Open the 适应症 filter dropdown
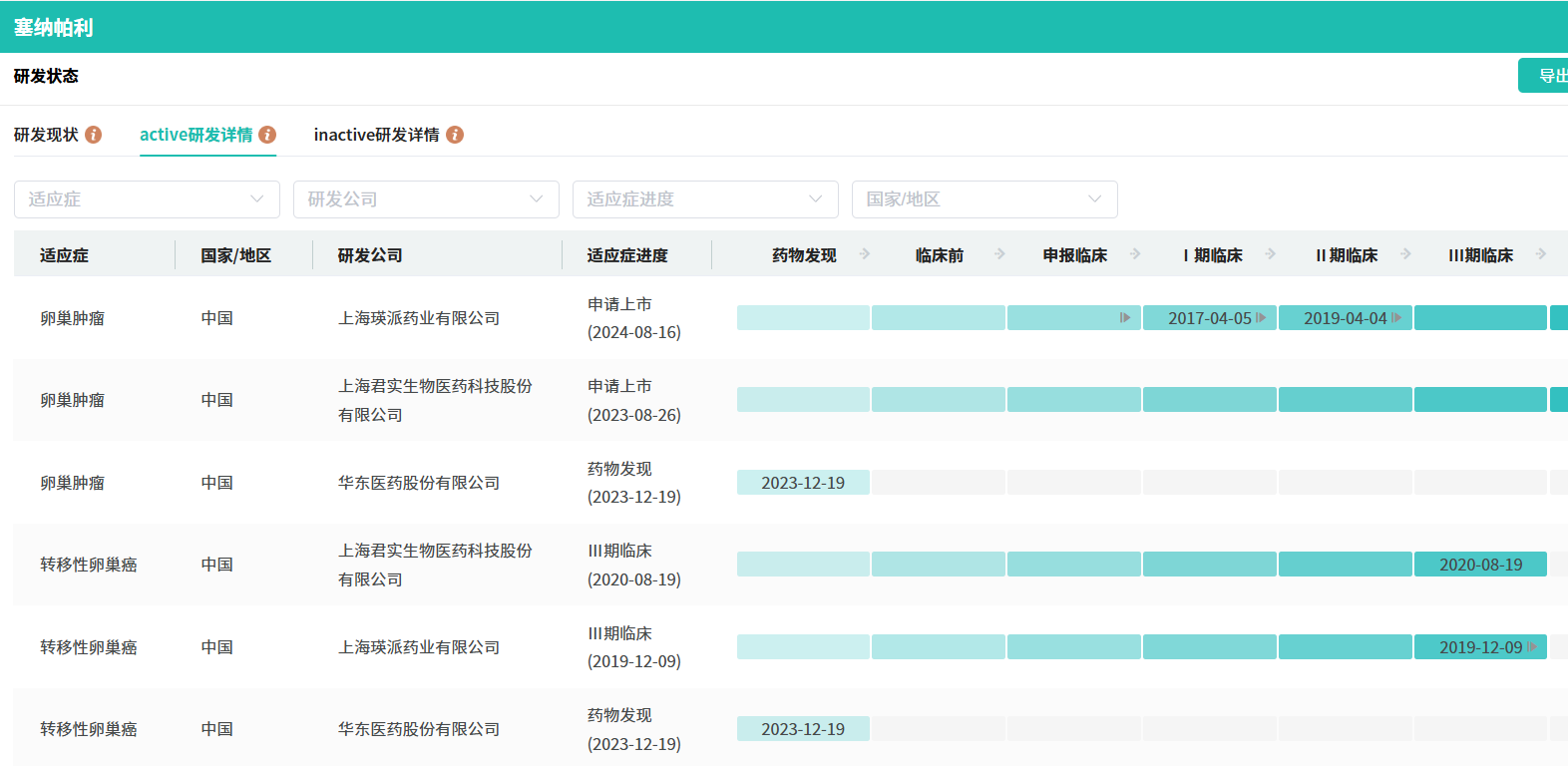 147,199
